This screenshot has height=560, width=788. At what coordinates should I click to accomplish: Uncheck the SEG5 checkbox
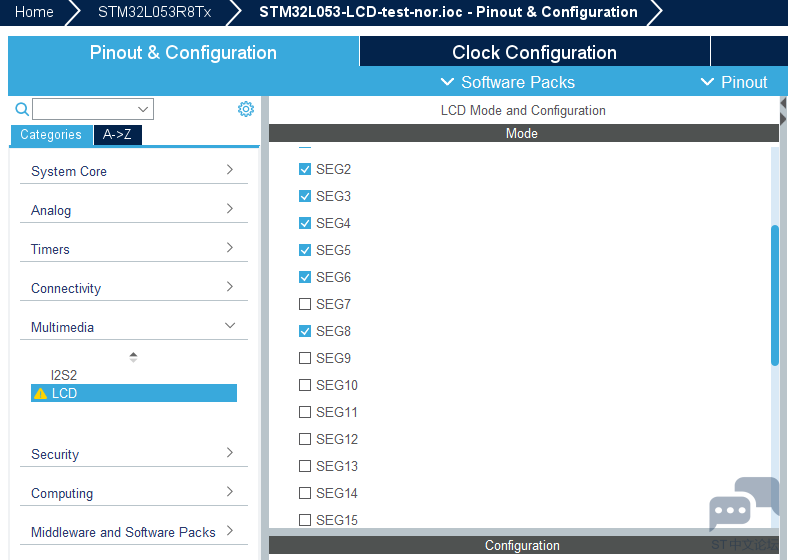(x=305, y=250)
